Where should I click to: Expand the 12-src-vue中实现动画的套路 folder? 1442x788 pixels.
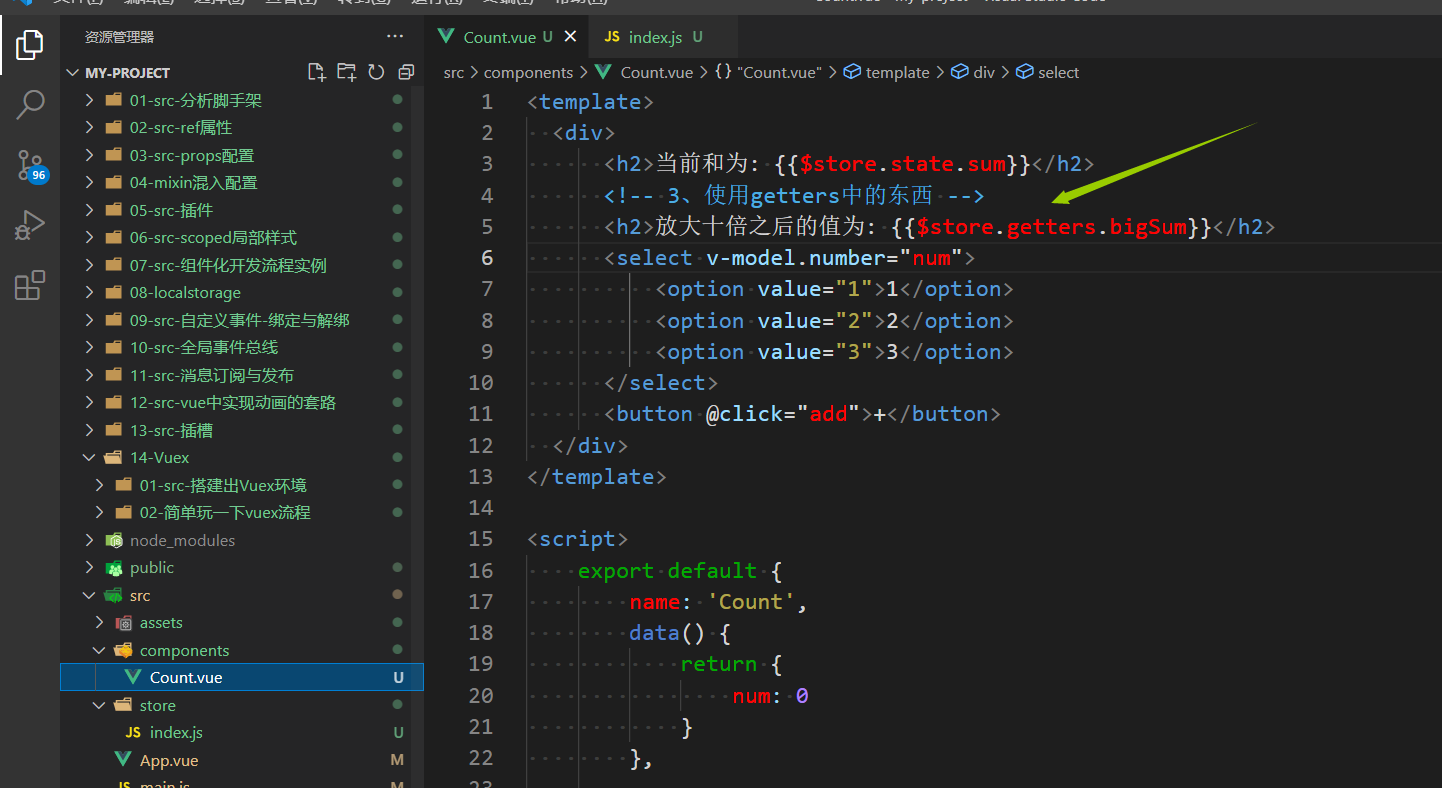(x=242, y=403)
